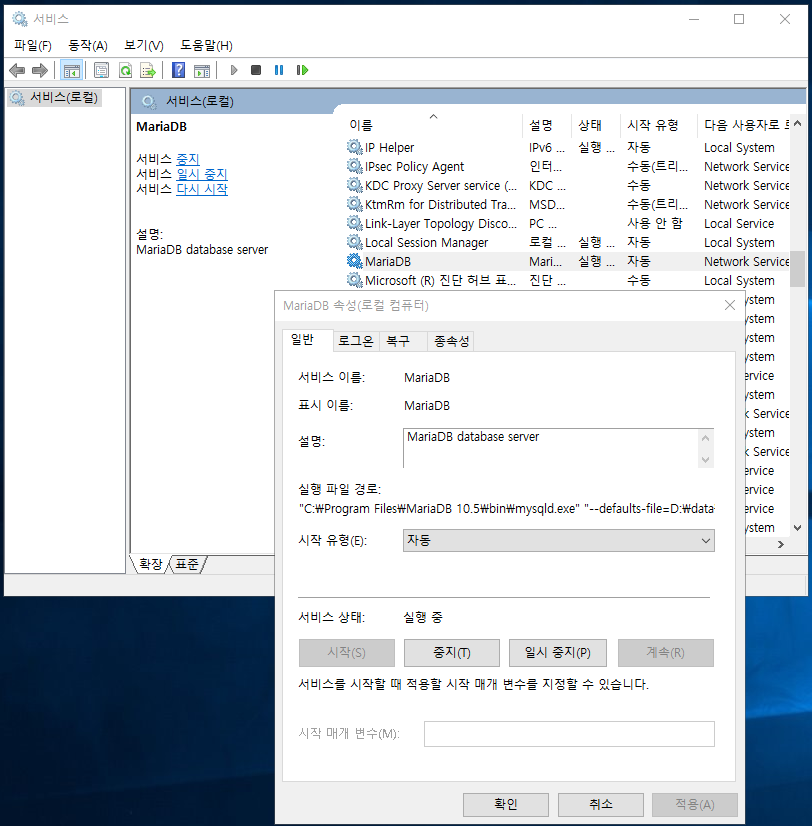Sort by the 다음 사용자로 column header
Screen dimensions: 812x826
pos(743,125)
